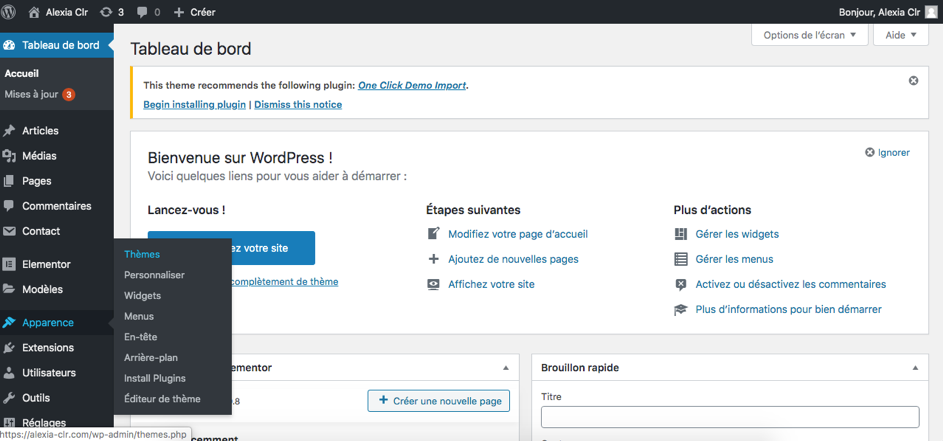Open Éditeur de thème from the submenu
943x441 pixels.
[162, 399]
